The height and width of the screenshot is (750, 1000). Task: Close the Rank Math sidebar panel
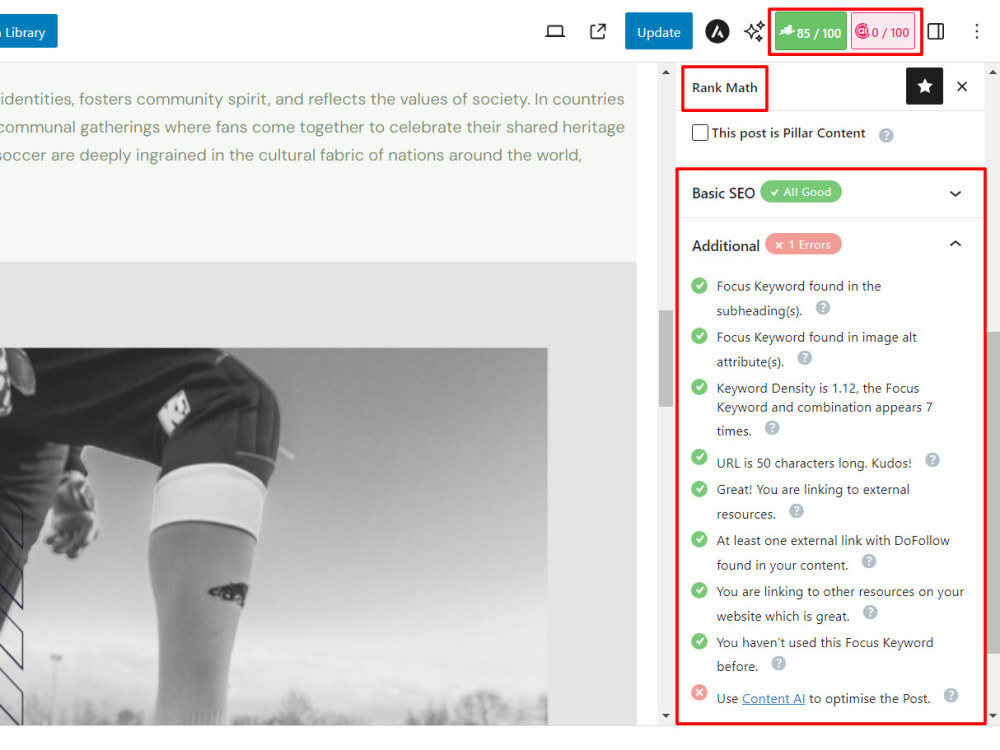[962, 86]
